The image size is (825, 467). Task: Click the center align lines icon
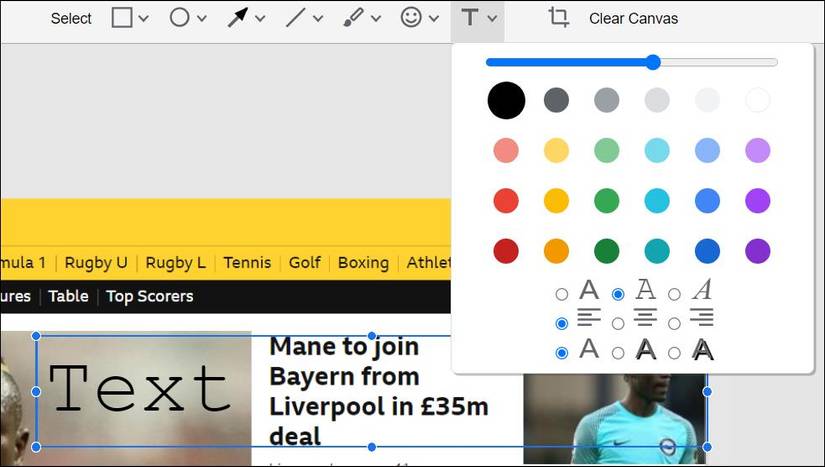click(645, 317)
